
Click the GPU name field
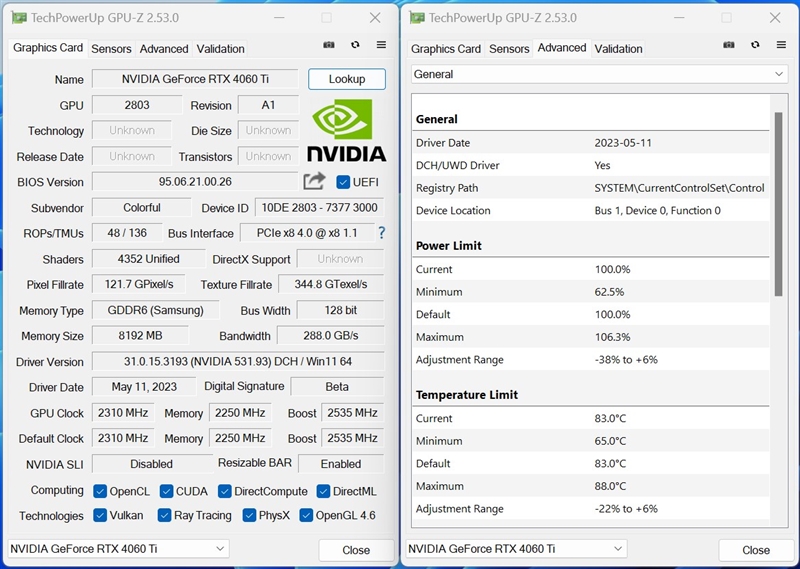(195, 79)
